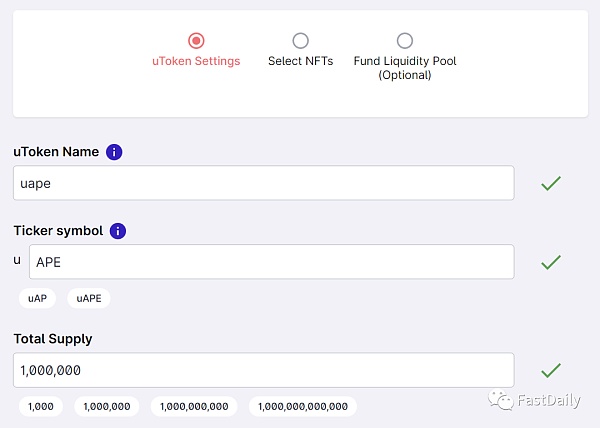Pick the 1,000,000,000,000 supply preset

pos(303,406)
